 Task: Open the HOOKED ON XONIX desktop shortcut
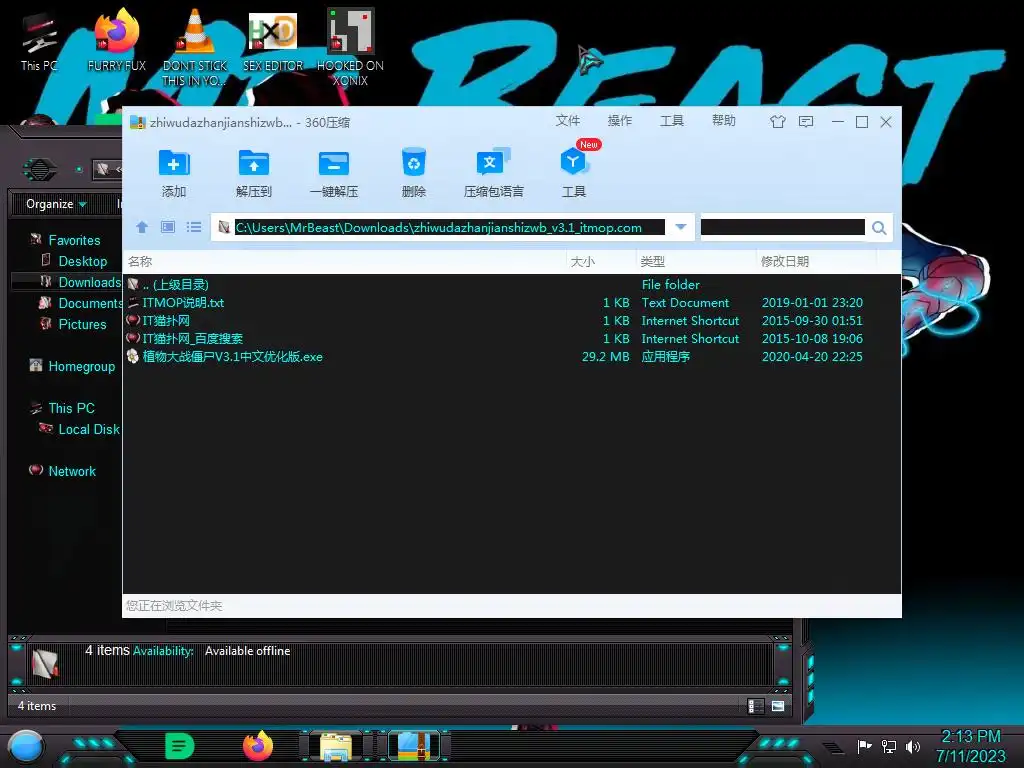pyautogui.click(x=350, y=47)
